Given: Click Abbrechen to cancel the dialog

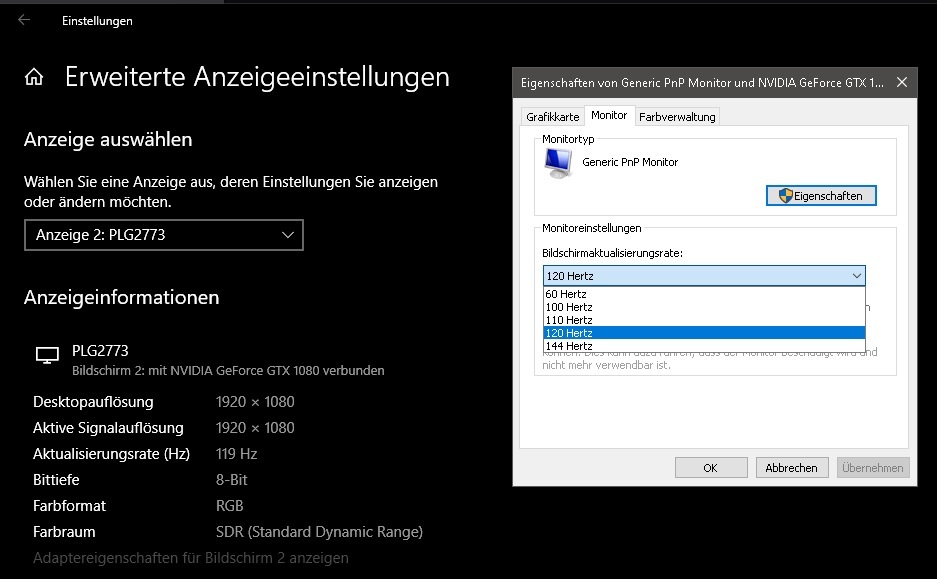Looking at the screenshot, I should pos(791,468).
